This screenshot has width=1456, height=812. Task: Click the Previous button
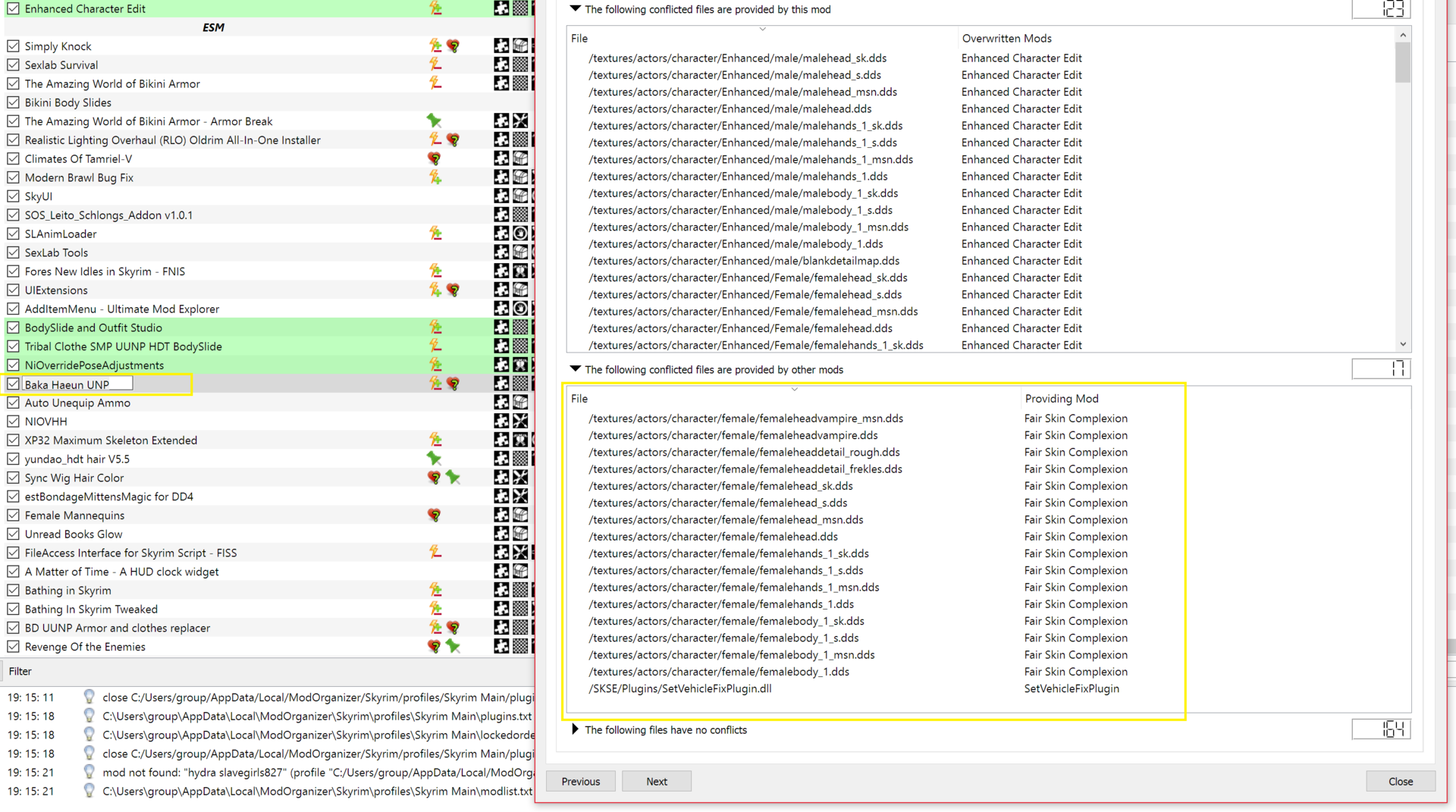(x=581, y=782)
